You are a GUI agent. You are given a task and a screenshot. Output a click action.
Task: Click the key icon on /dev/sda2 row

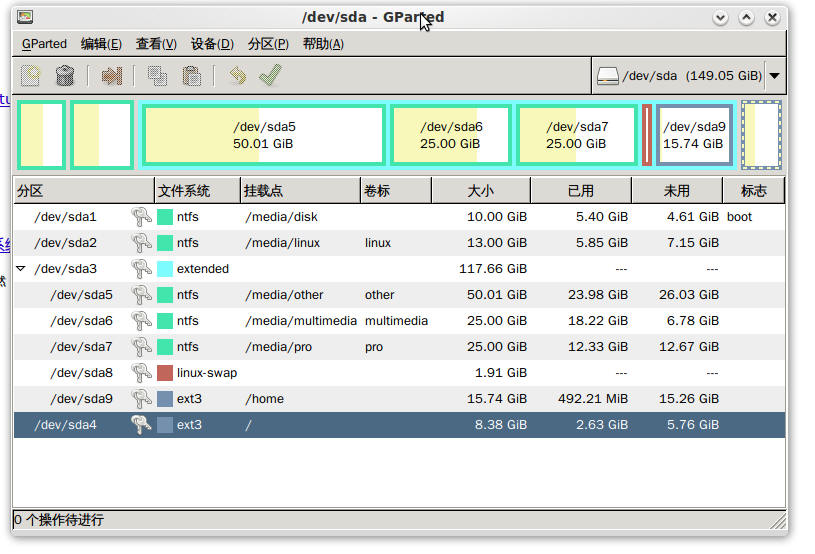[141, 243]
